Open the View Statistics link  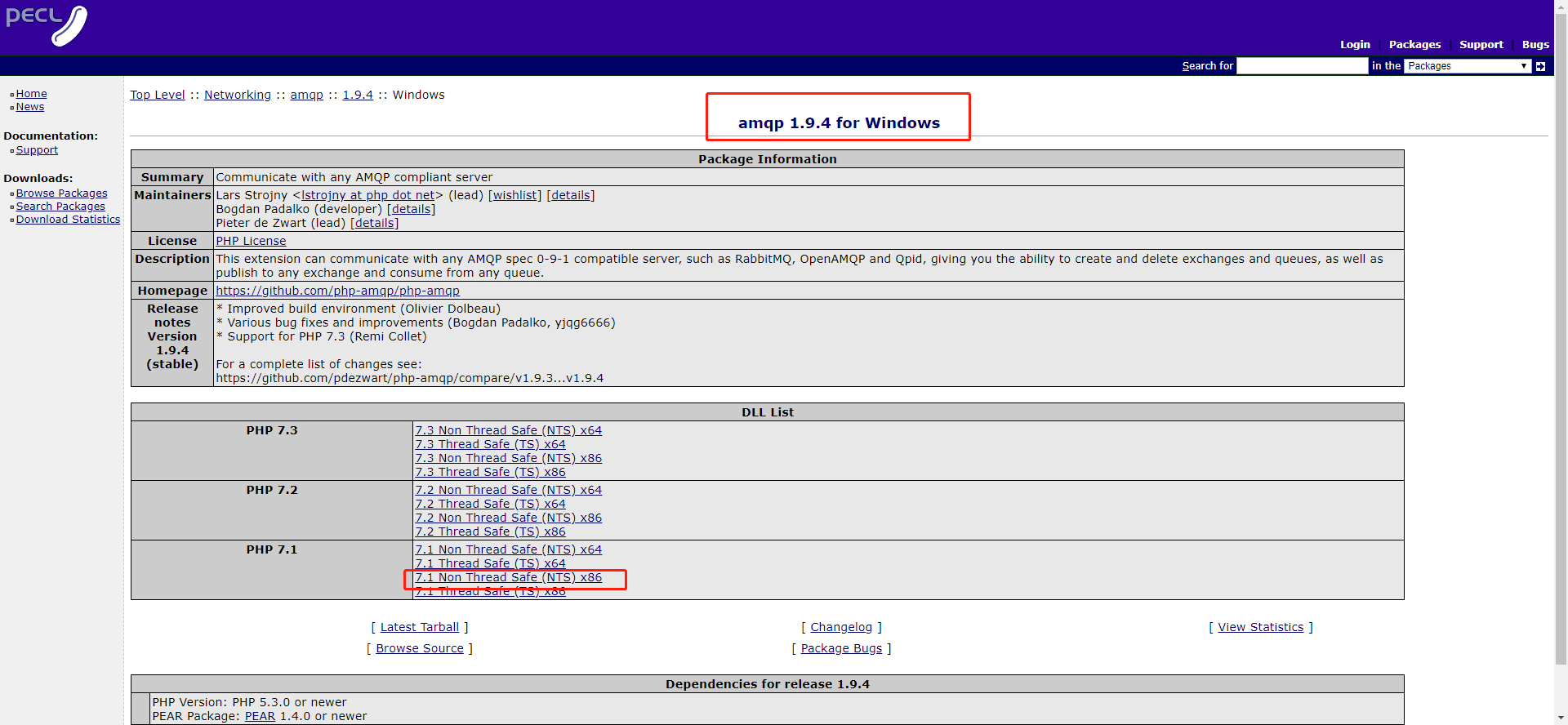coord(1261,627)
